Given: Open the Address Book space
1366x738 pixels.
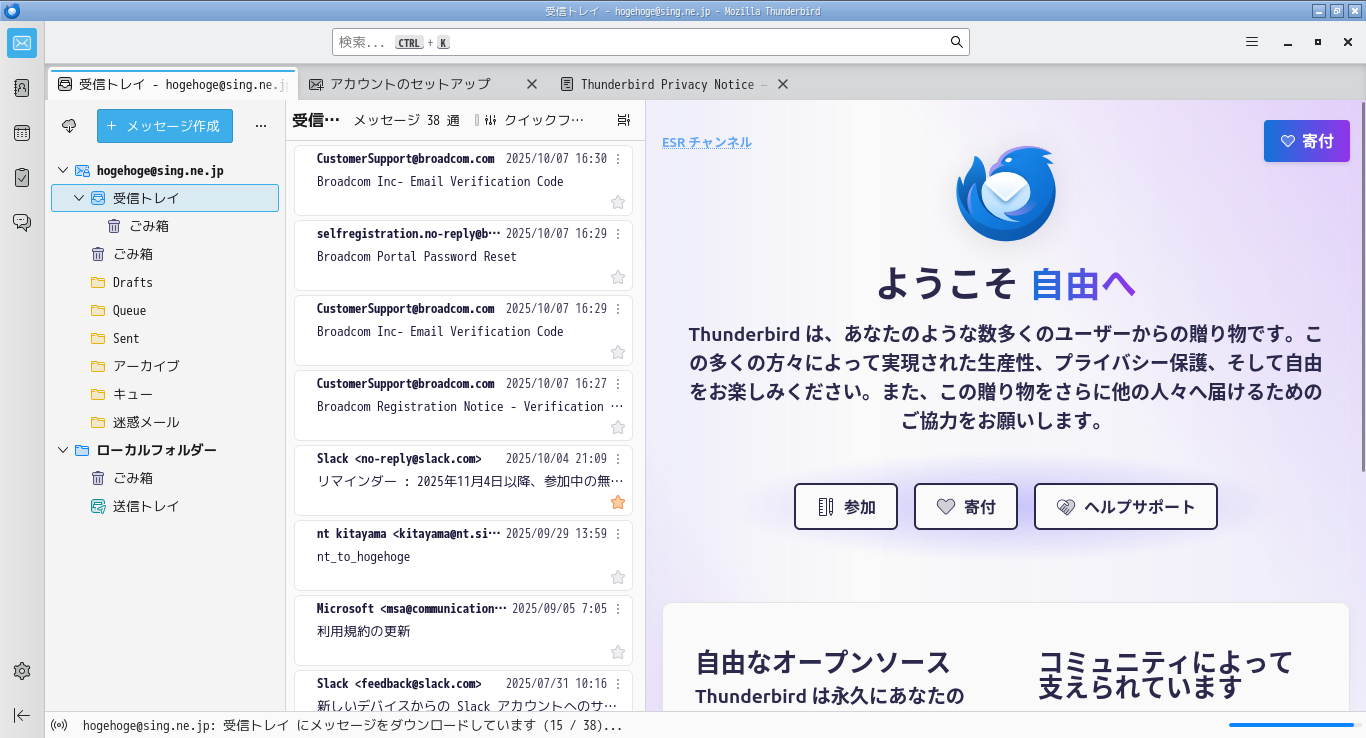Looking at the screenshot, I should pos(22,88).
